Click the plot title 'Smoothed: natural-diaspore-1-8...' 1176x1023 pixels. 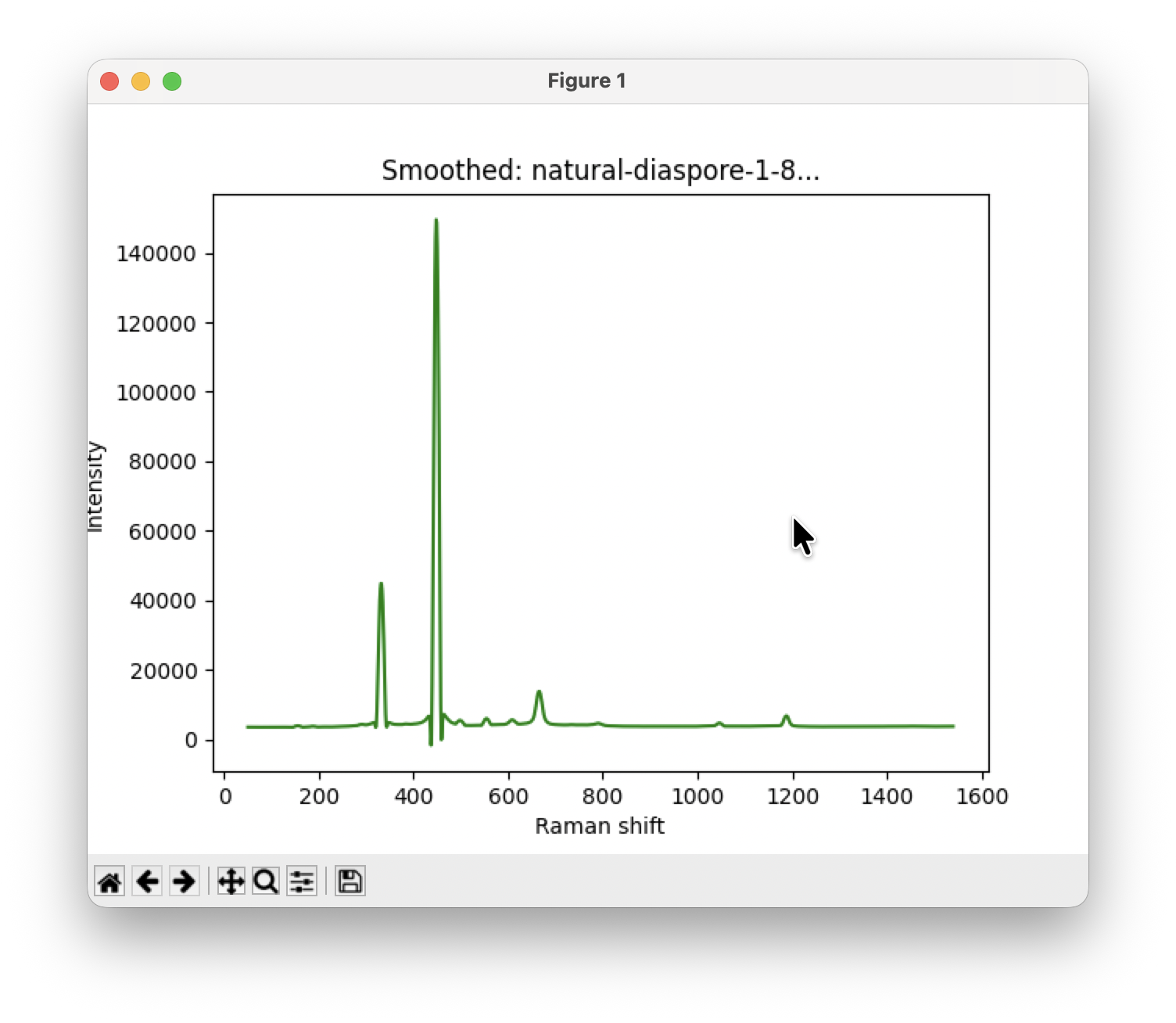click(x=600, y=170)
